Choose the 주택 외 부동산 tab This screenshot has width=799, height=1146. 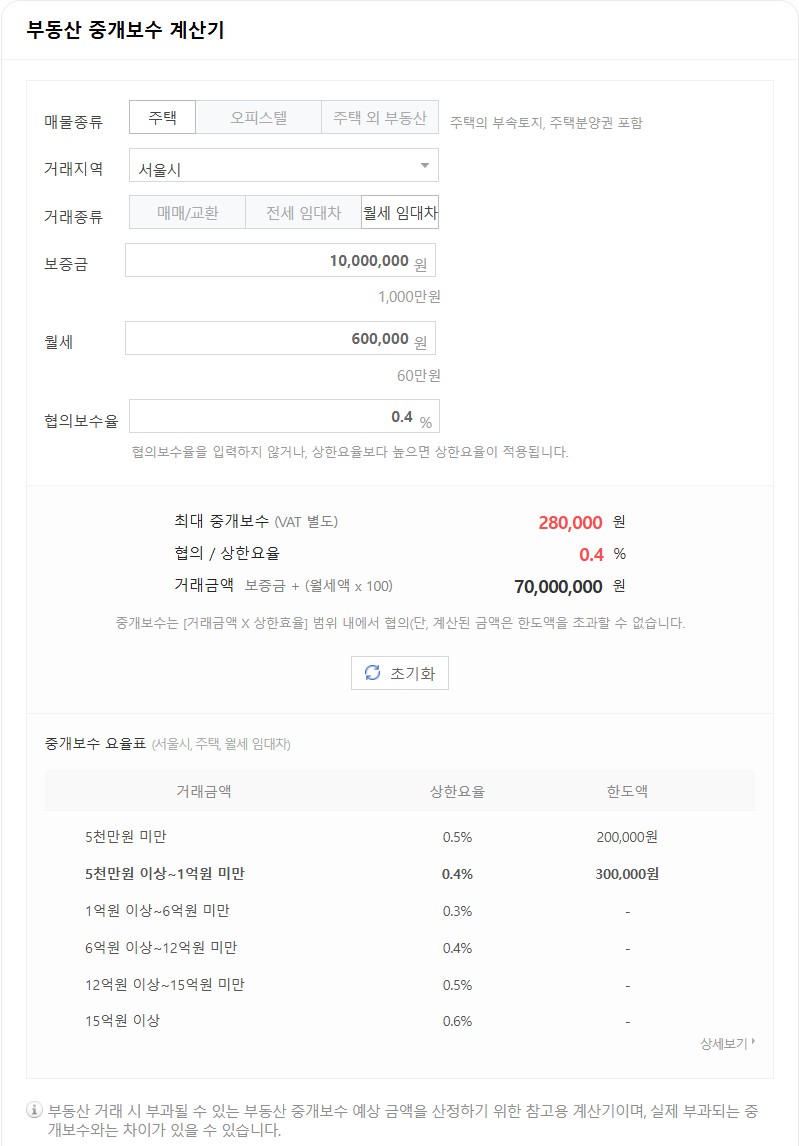(x=378, y=117)
